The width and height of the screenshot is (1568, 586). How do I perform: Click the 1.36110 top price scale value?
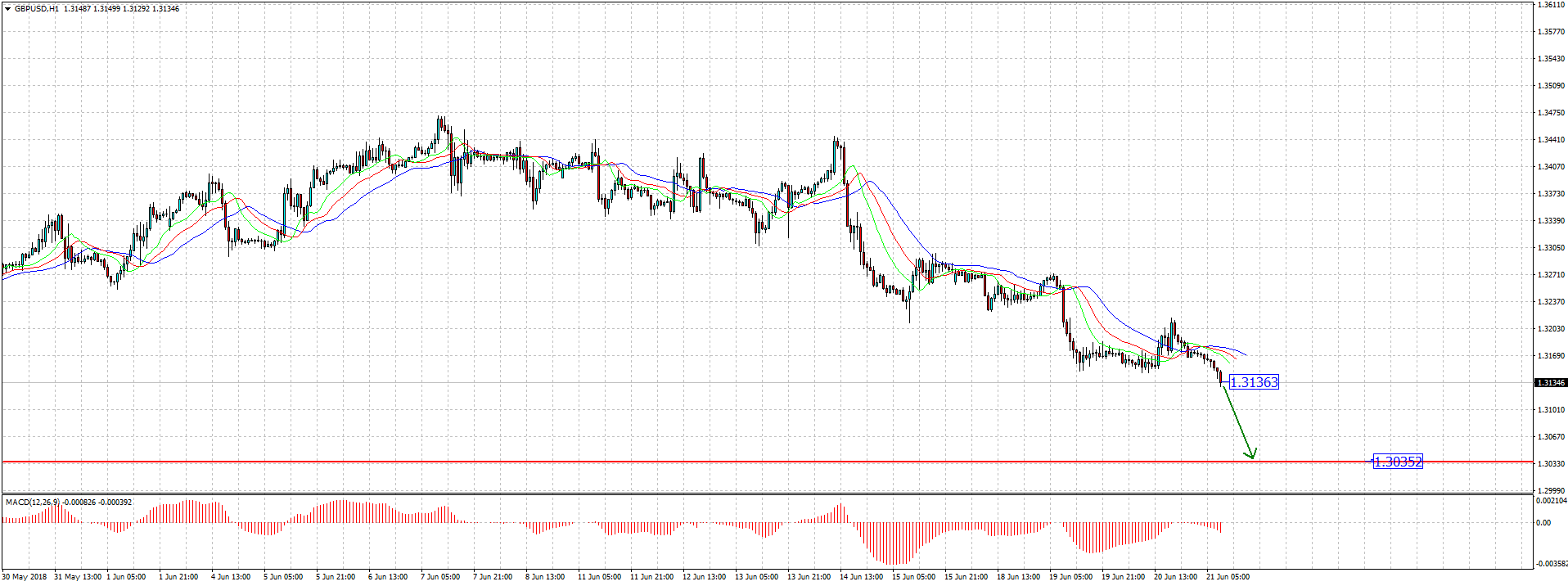(x=1551, y=5)
